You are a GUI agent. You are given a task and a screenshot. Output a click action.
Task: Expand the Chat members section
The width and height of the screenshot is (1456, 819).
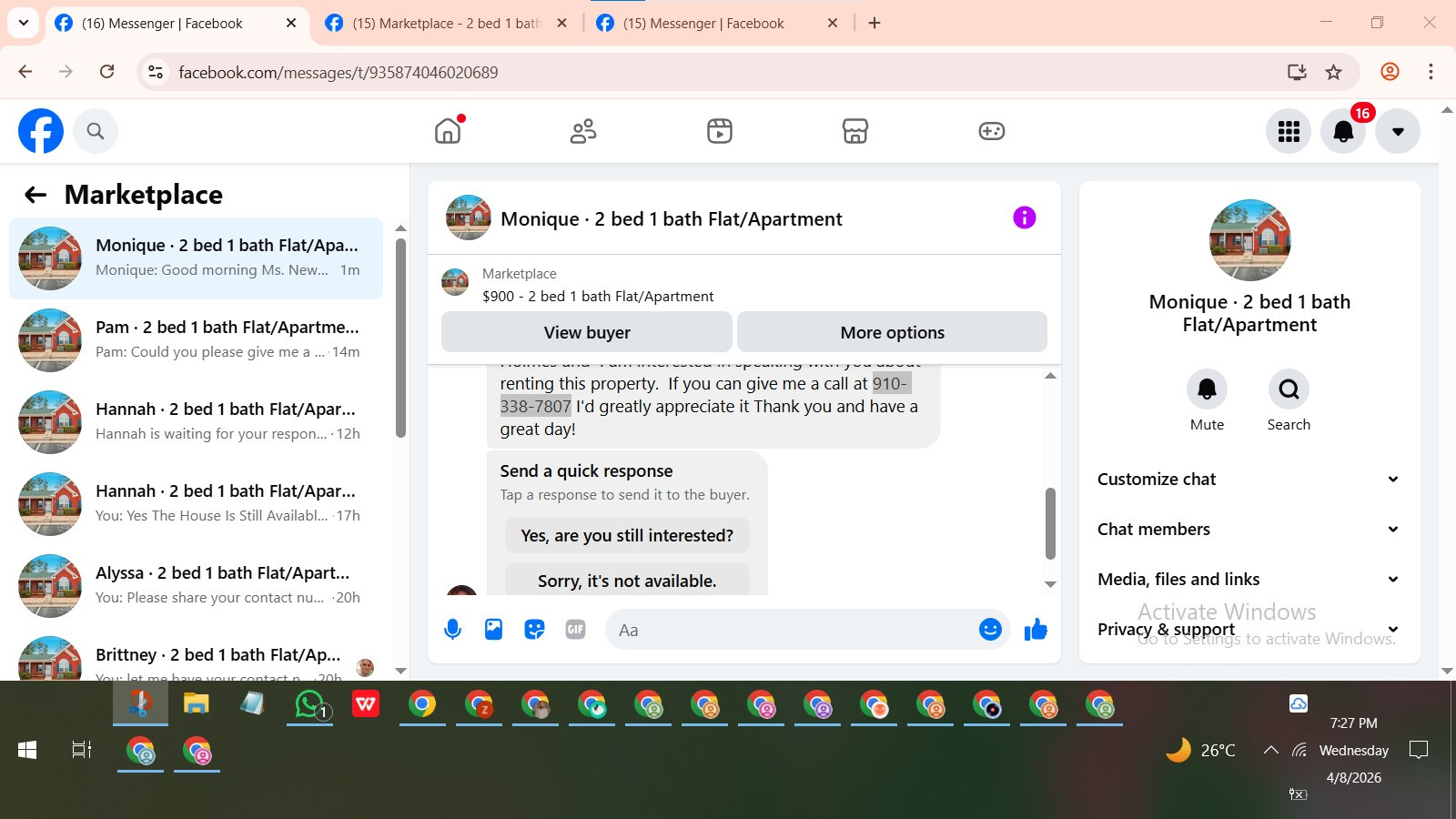tap(1249, 529)
